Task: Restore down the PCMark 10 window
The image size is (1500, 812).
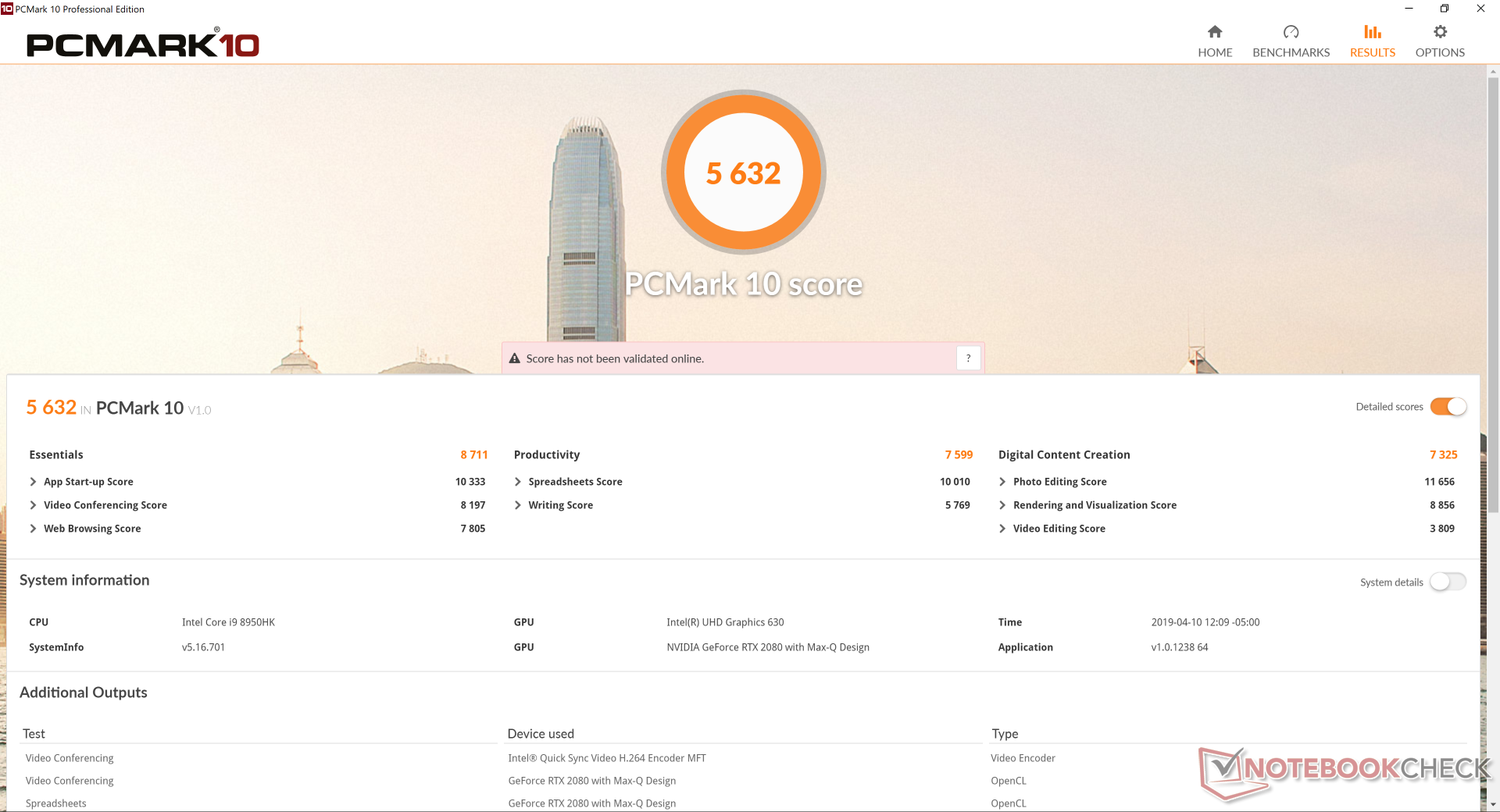Action: click(1445, 9)
